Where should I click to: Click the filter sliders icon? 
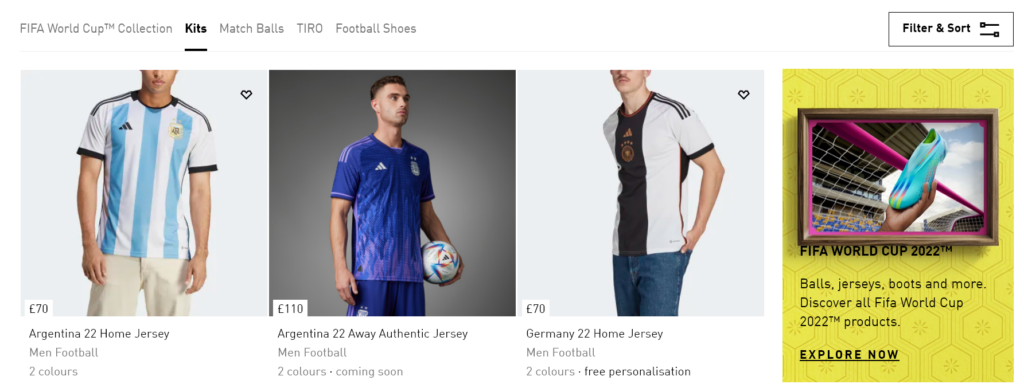click(x=989, y=29)
